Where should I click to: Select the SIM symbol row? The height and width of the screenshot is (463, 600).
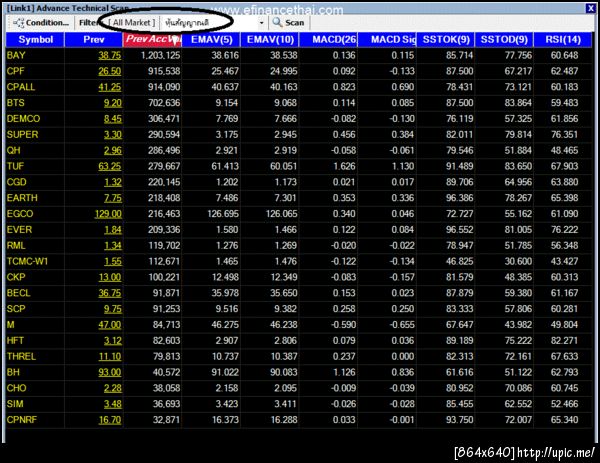point(299,404)
